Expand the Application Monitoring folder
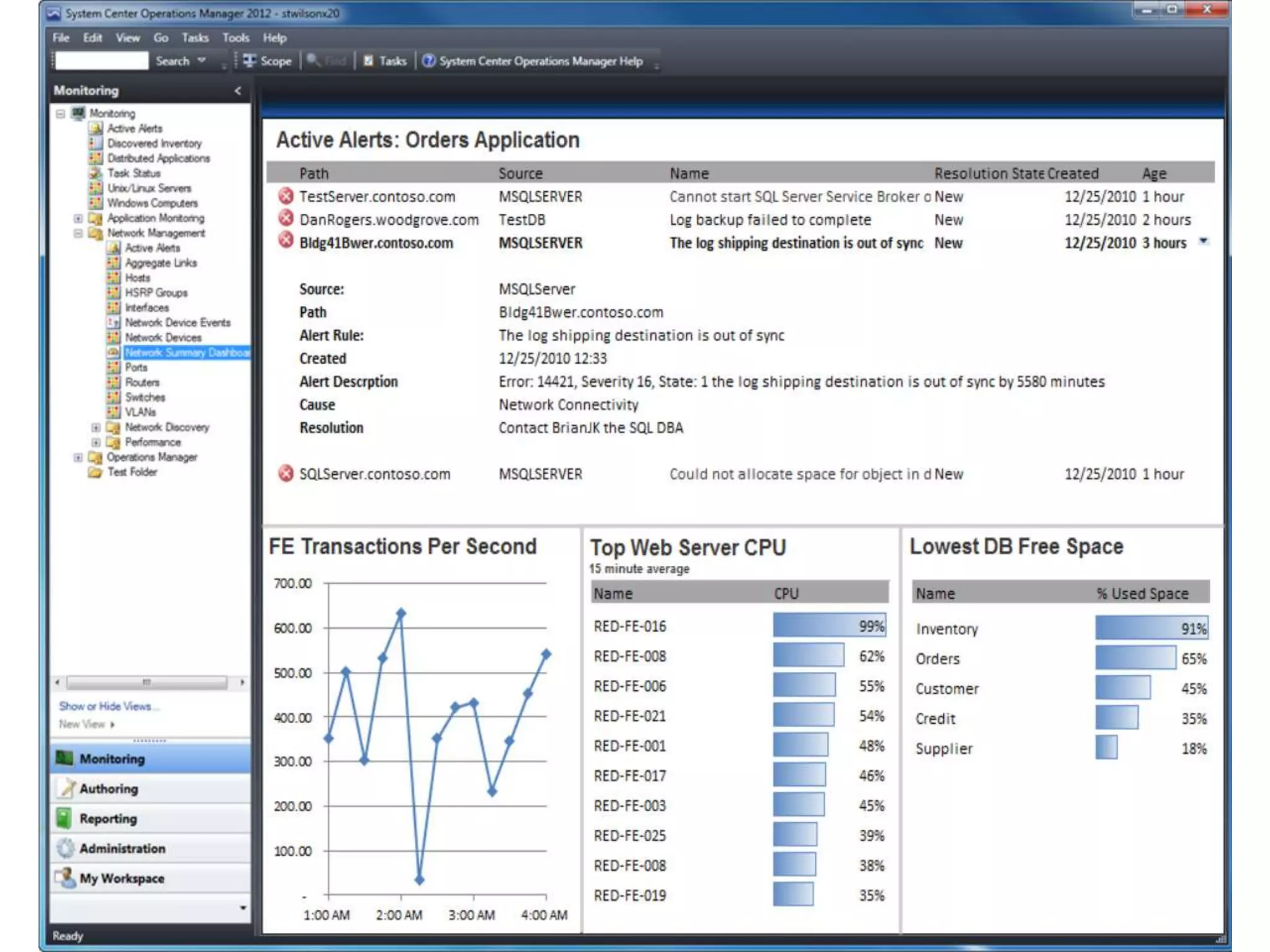Screen dimensions: 1270x952 tap(78, 218)
